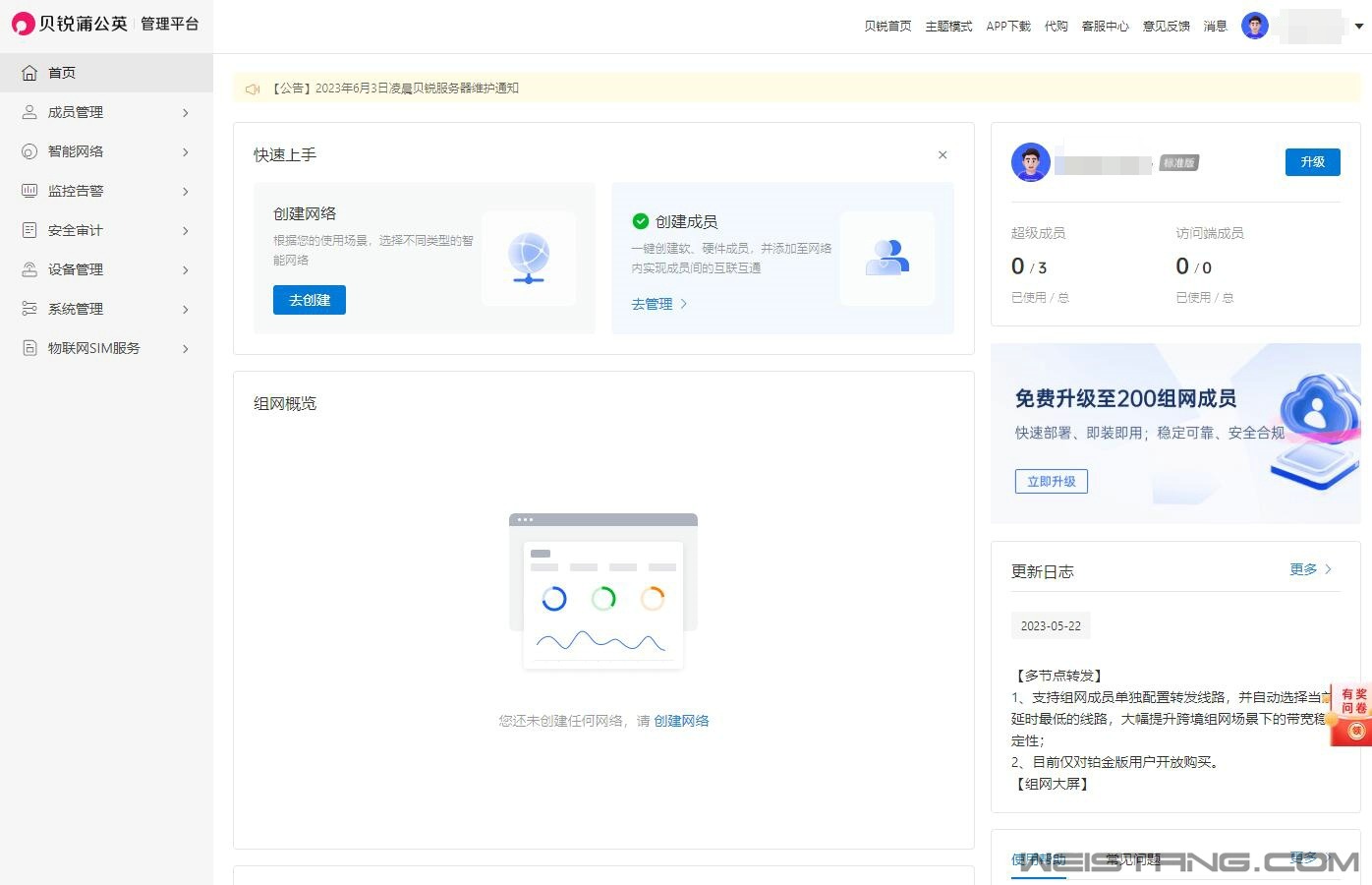
Task: Expand the 成员管理 submenu chevron
Action: click(x=185, y=113)
